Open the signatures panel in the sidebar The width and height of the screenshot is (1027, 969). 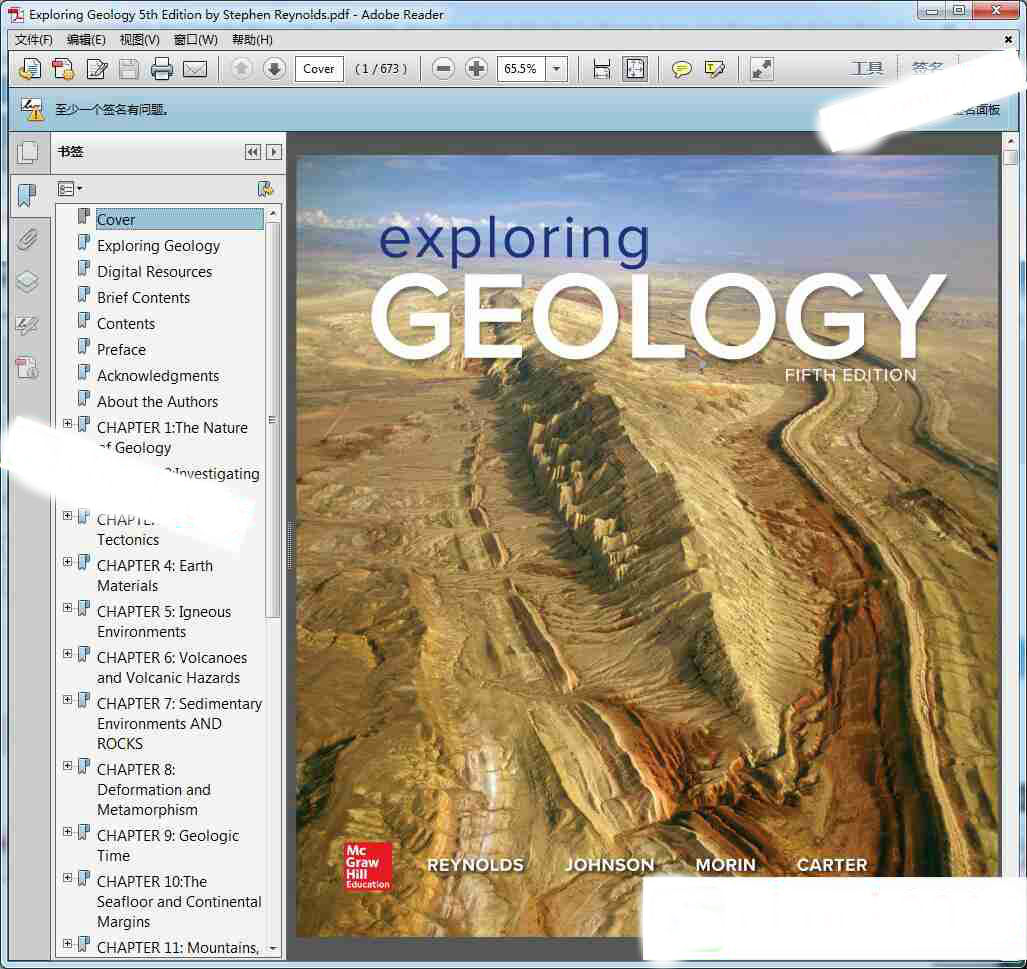coord(28,325)
